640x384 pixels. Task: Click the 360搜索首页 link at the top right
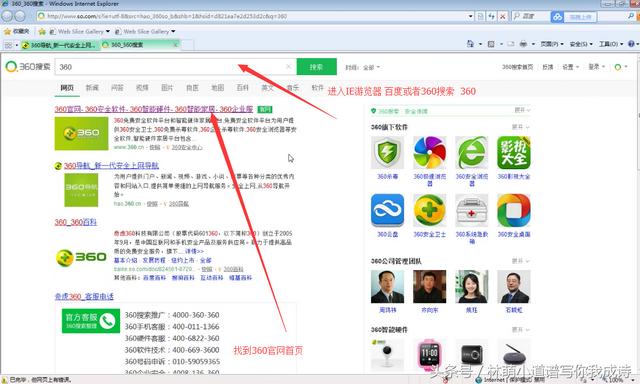click(x=517, y=67)
